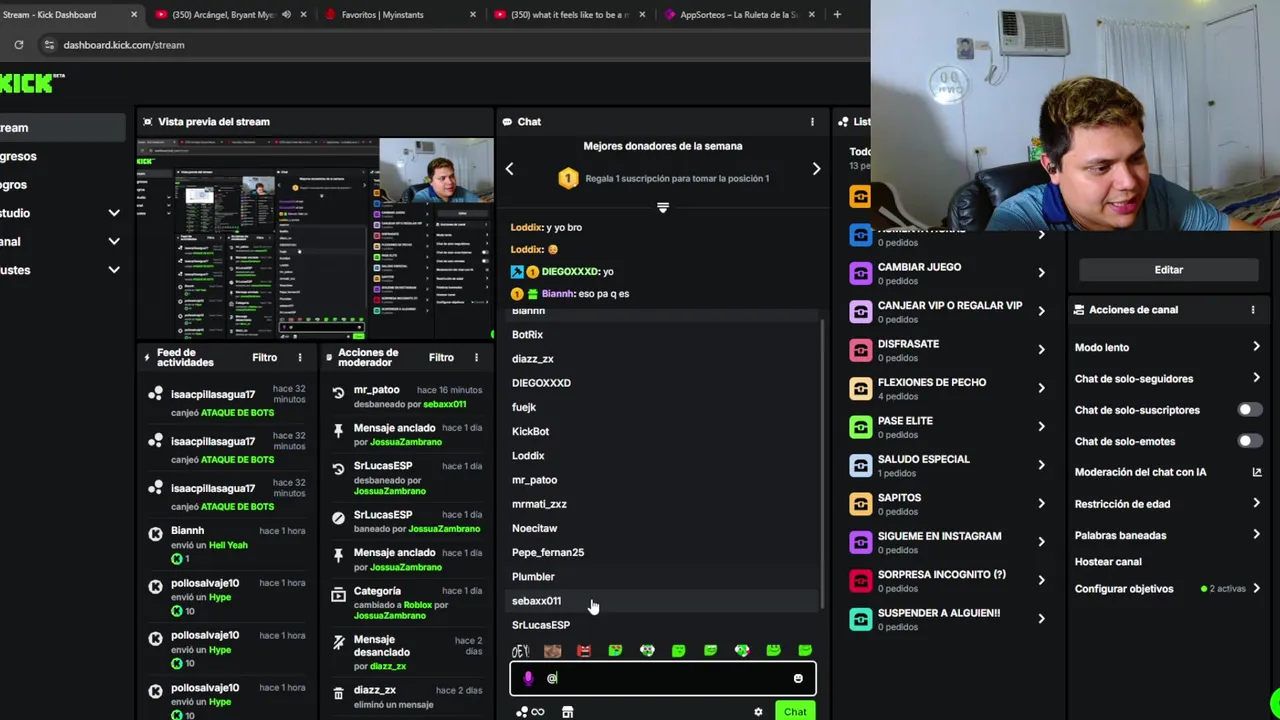Expand the studio sidebar section
Screen dimensions: 1280x720
point(114,213)
